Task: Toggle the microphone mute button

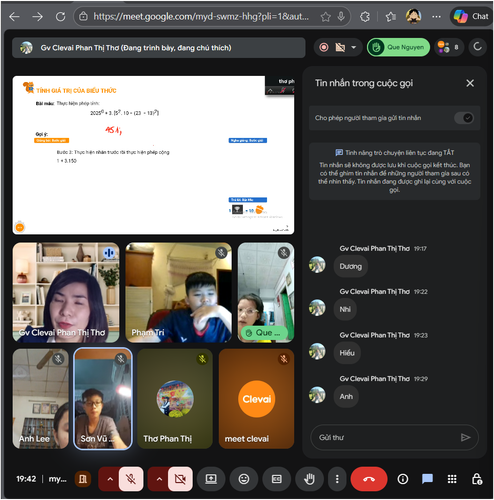Action: click(x=131, y=479)
